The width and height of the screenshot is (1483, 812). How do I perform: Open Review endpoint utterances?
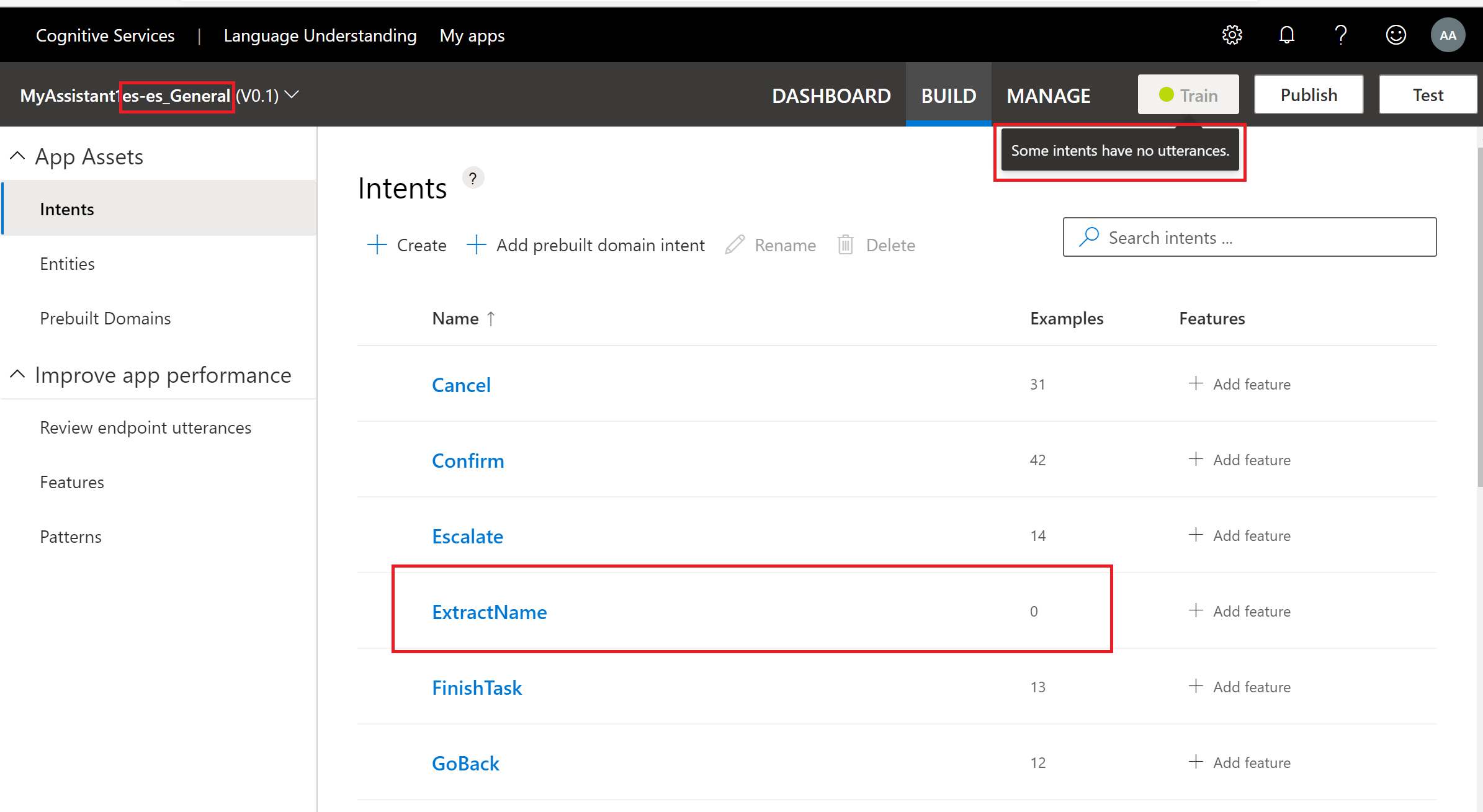click(145, 427)
